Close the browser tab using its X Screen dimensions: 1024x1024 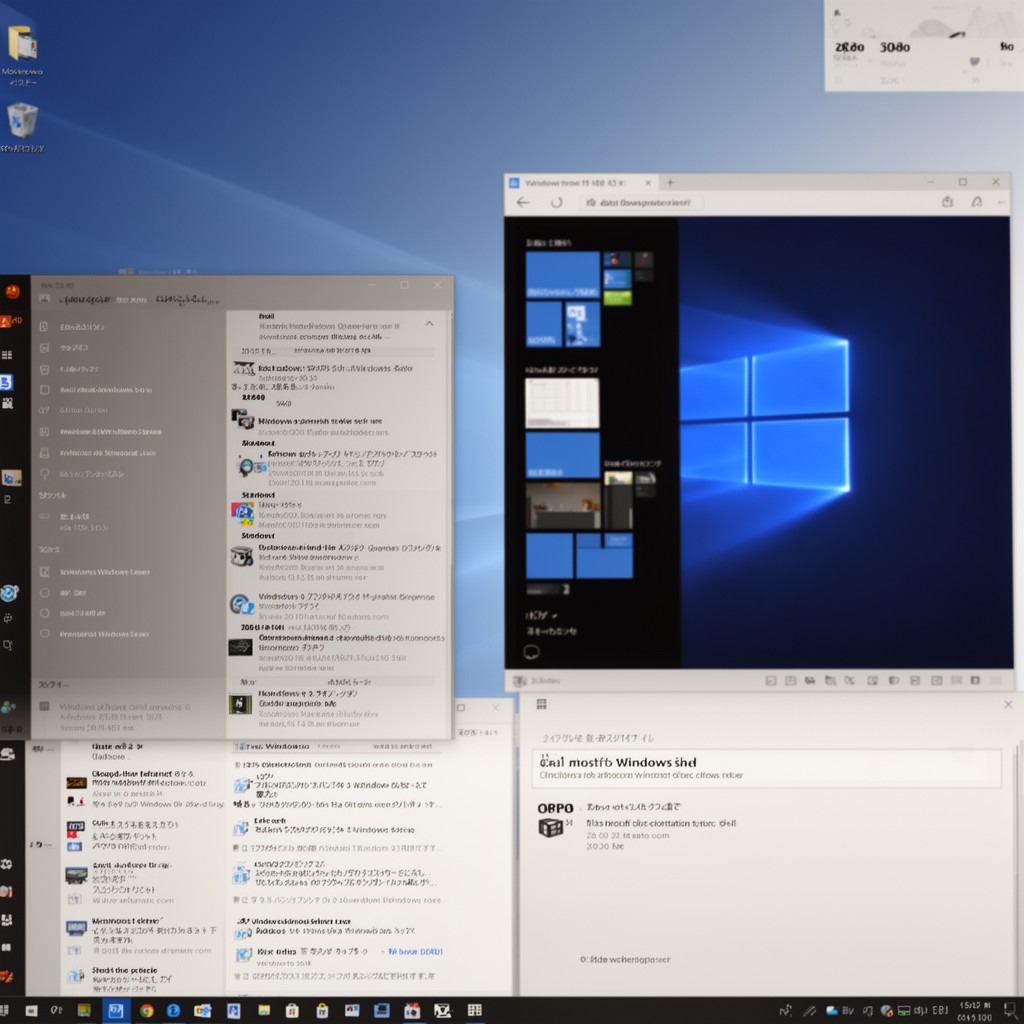tap(648, 183)
